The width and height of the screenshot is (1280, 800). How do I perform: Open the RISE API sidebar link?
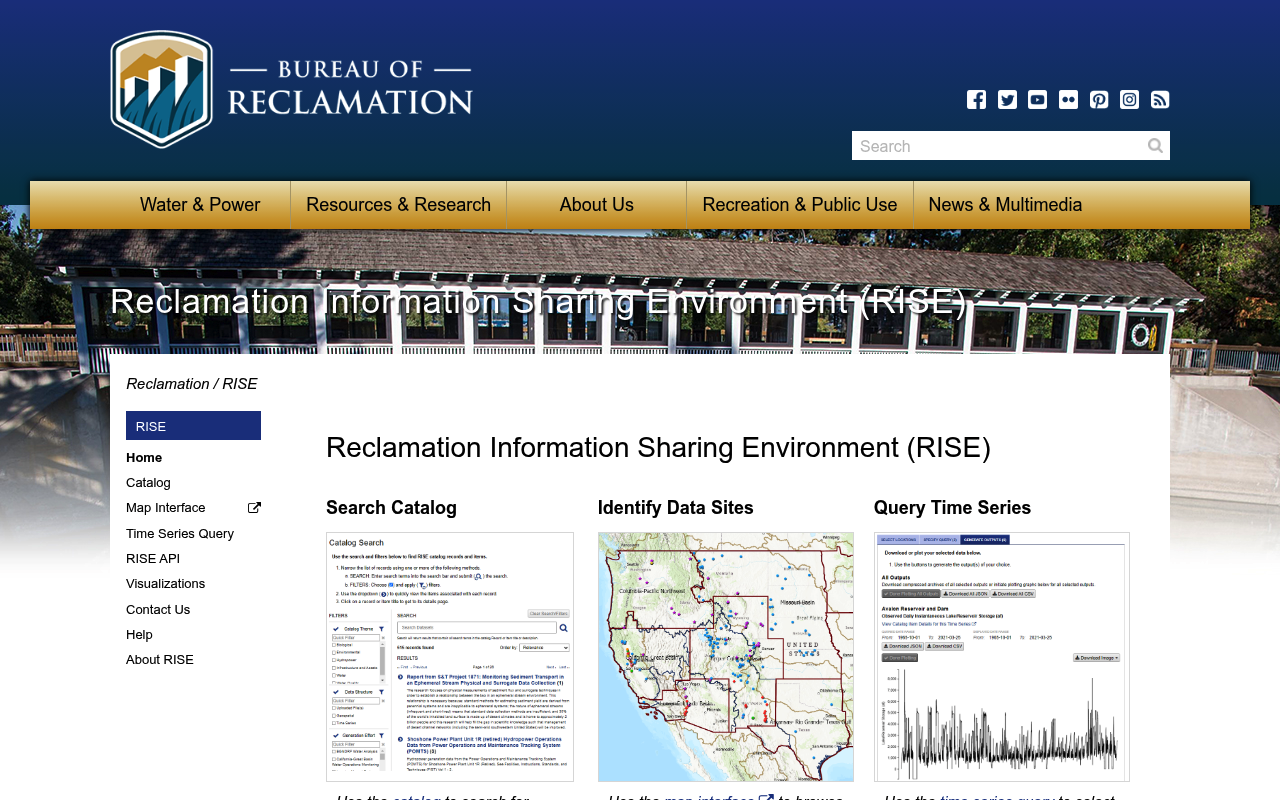click(x=153, y=559)
